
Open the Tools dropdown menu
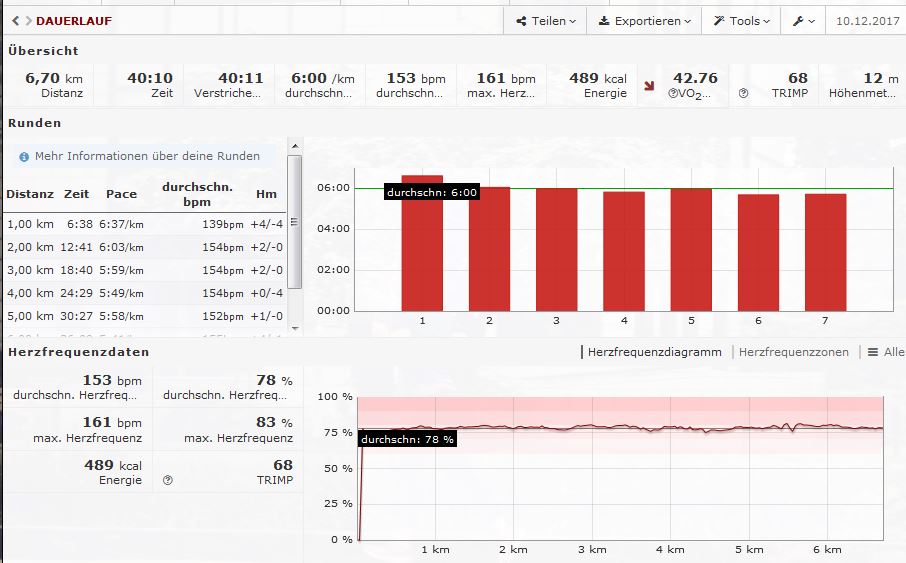click(x=742, y=21)
